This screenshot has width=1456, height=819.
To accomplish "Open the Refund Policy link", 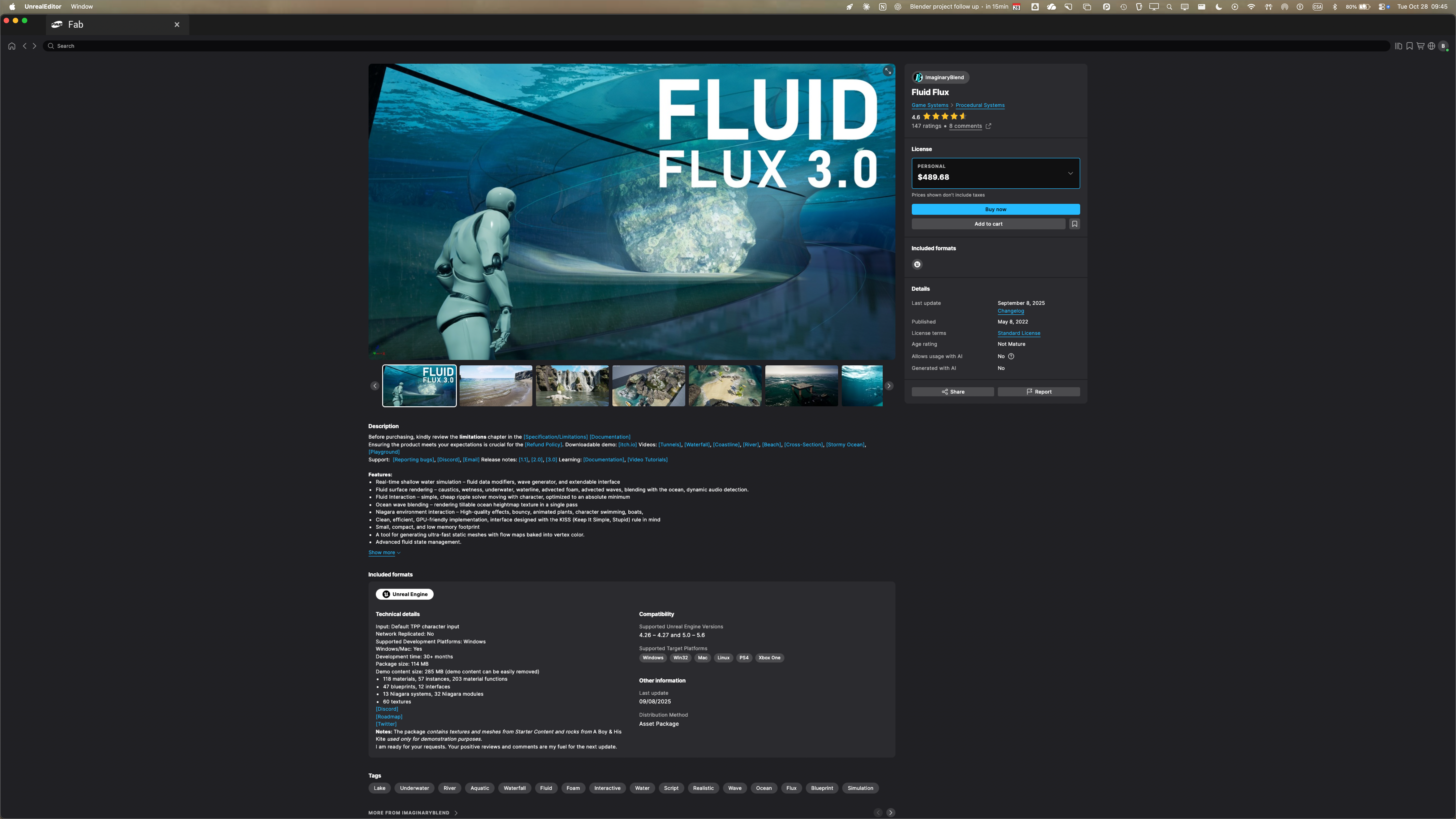I will [543, 445].
